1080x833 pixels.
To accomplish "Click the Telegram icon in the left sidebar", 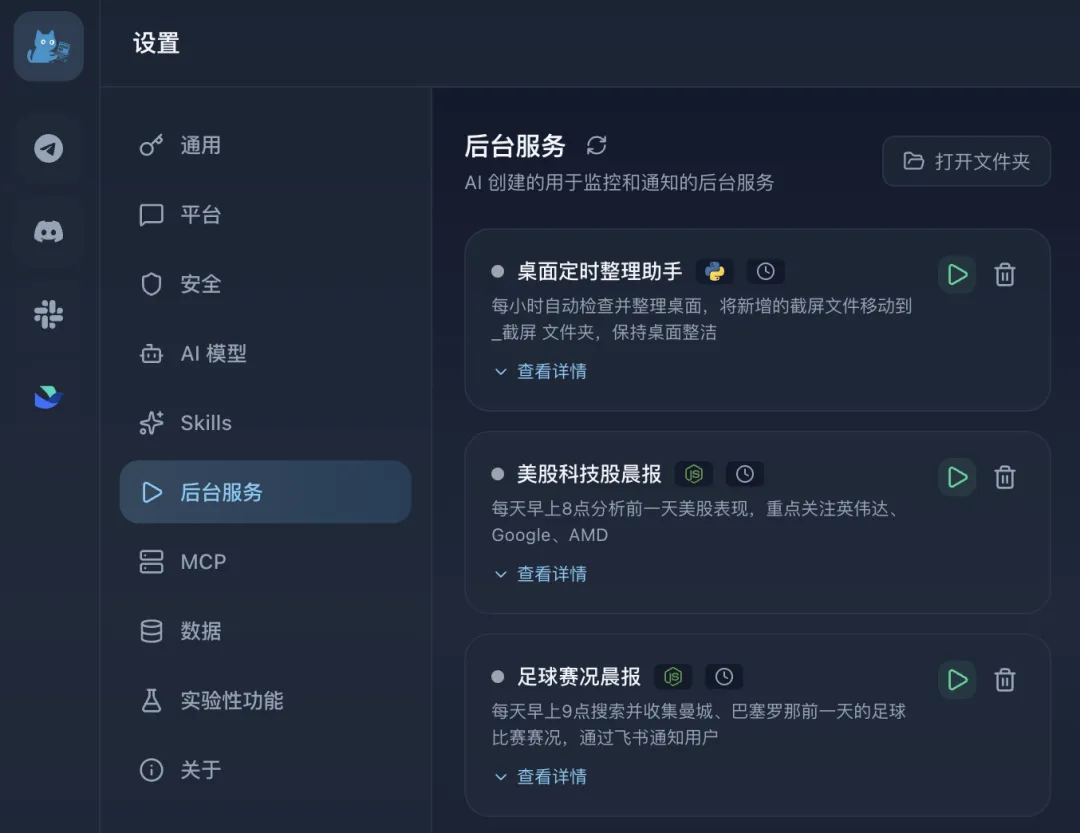I will click(47, 149).
